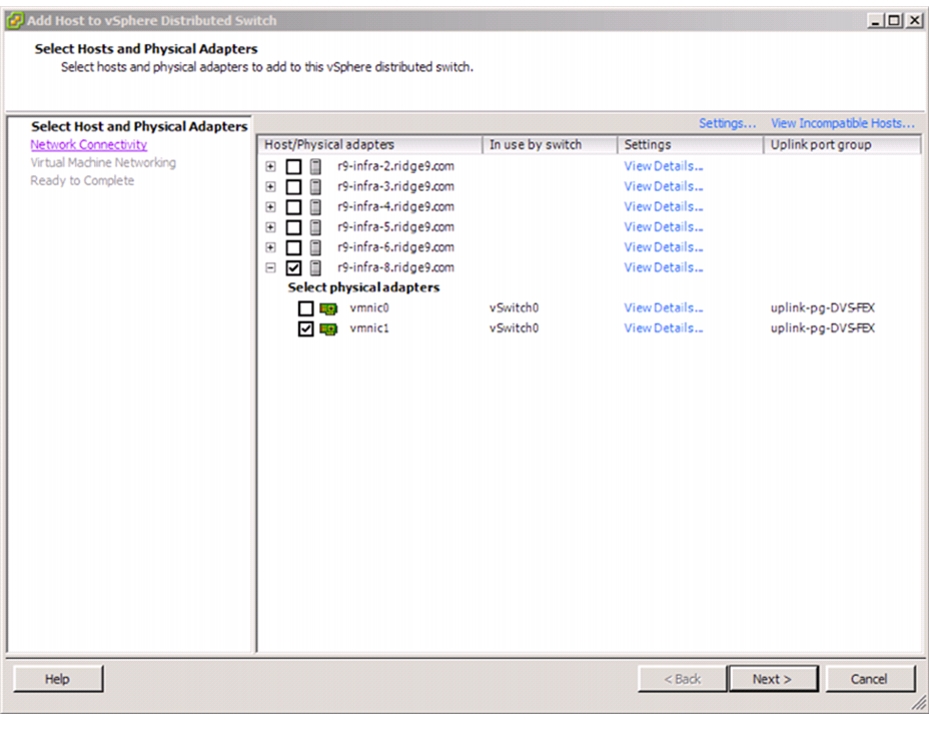This screenshot has height=749, width=929.
Task: Click the server icon for r9-infra-5.ridge9.com
Action: (x=316, y=227)
